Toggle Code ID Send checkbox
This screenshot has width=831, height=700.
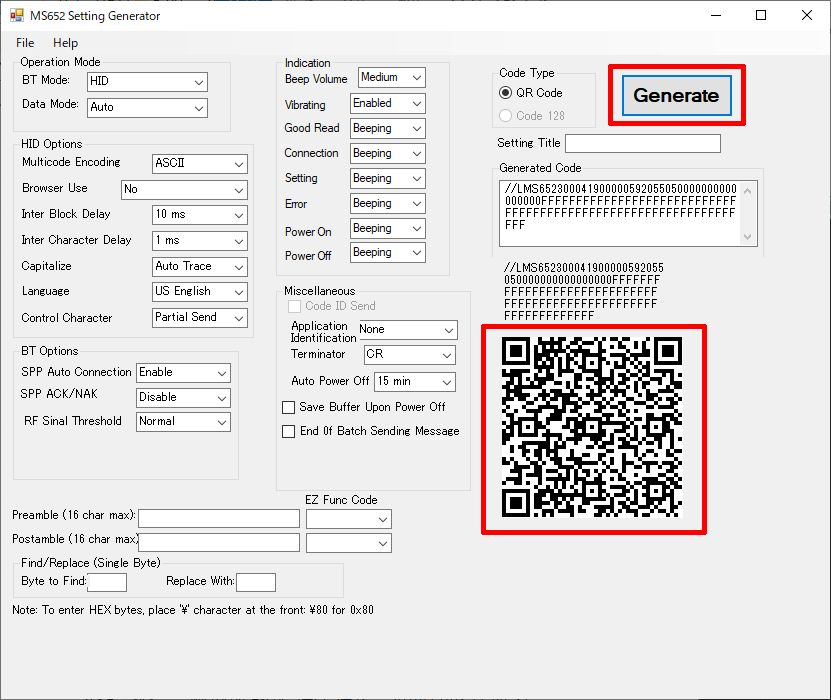[332, 306]
